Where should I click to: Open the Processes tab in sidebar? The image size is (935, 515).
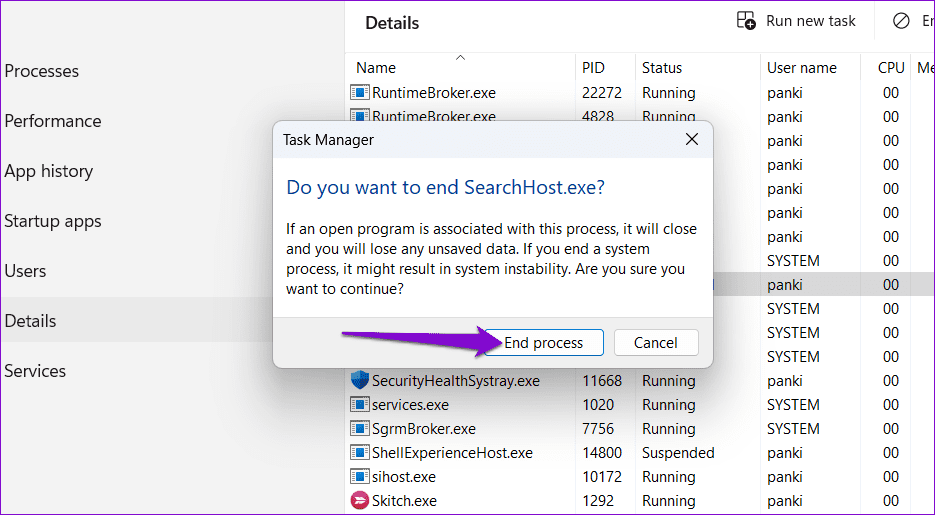[x=42, y=71]
